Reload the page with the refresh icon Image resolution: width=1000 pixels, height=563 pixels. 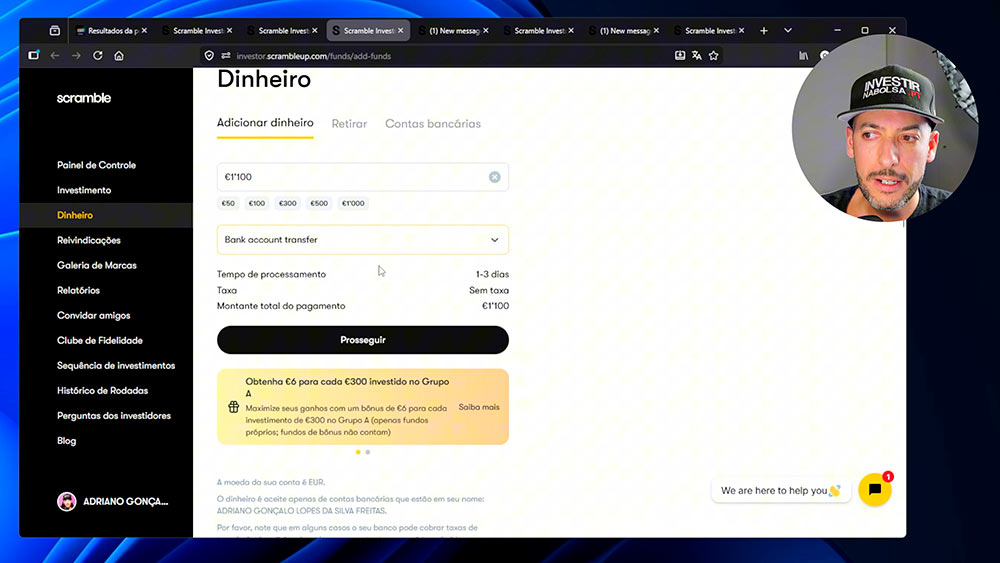pos(98,55)
